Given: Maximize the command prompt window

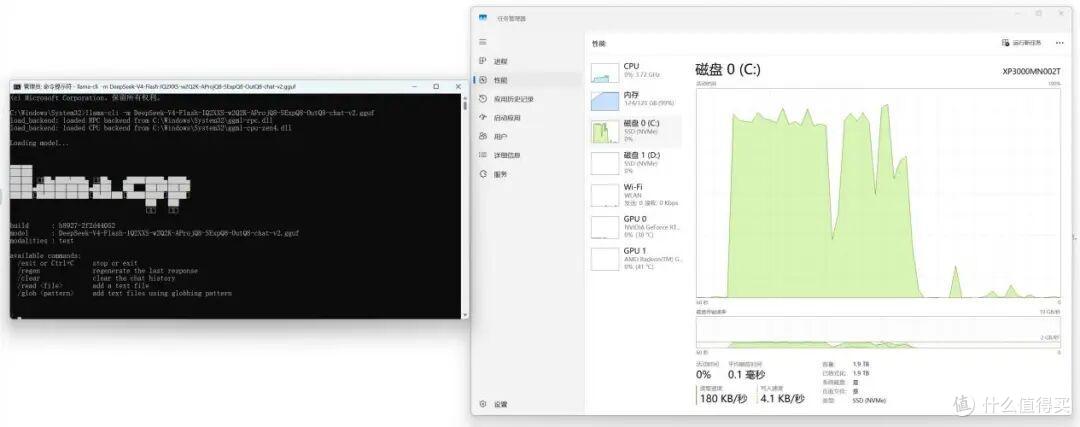Looking at the screenshot, I should click(436, 87).
